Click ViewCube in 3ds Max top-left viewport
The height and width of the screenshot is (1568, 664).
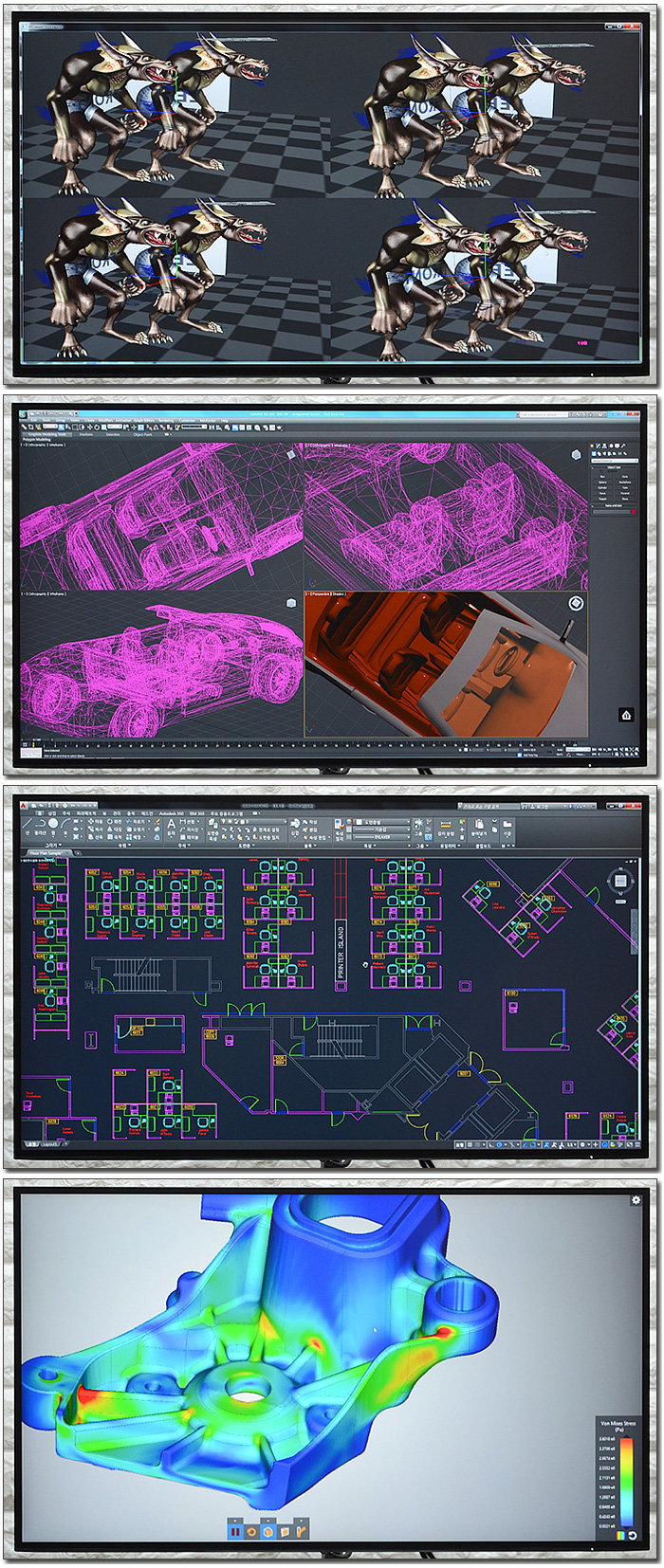click(x=289, y=455)
